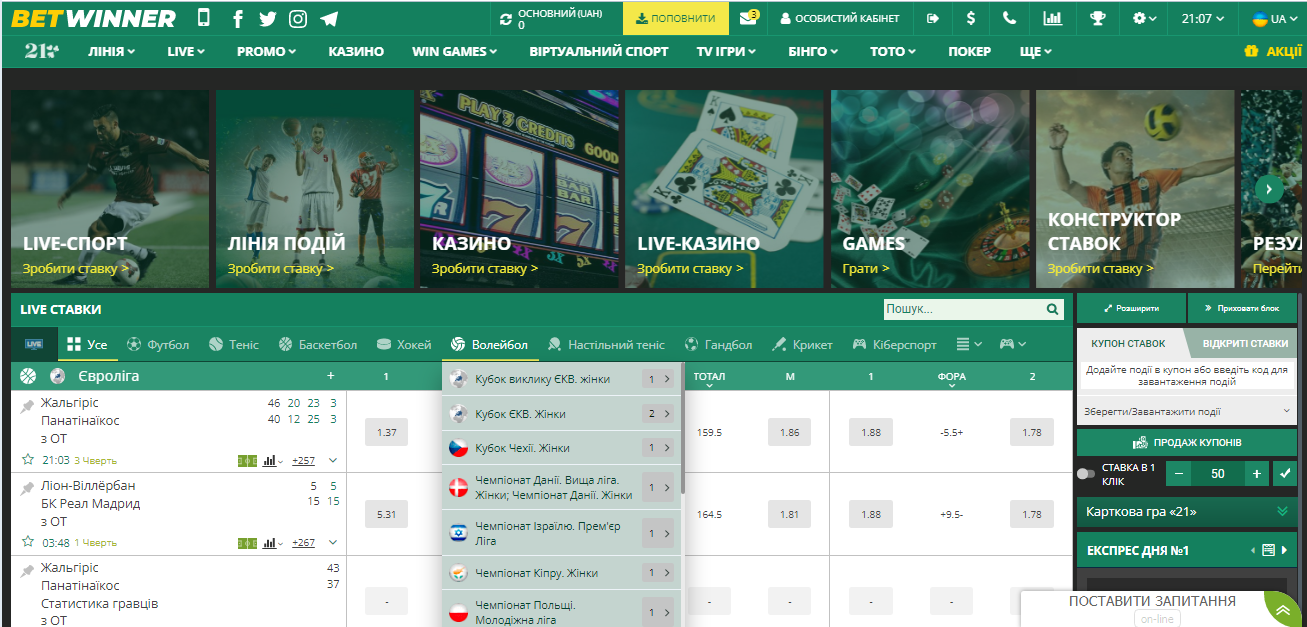Open the Instagram icon in header

[298, 19]
